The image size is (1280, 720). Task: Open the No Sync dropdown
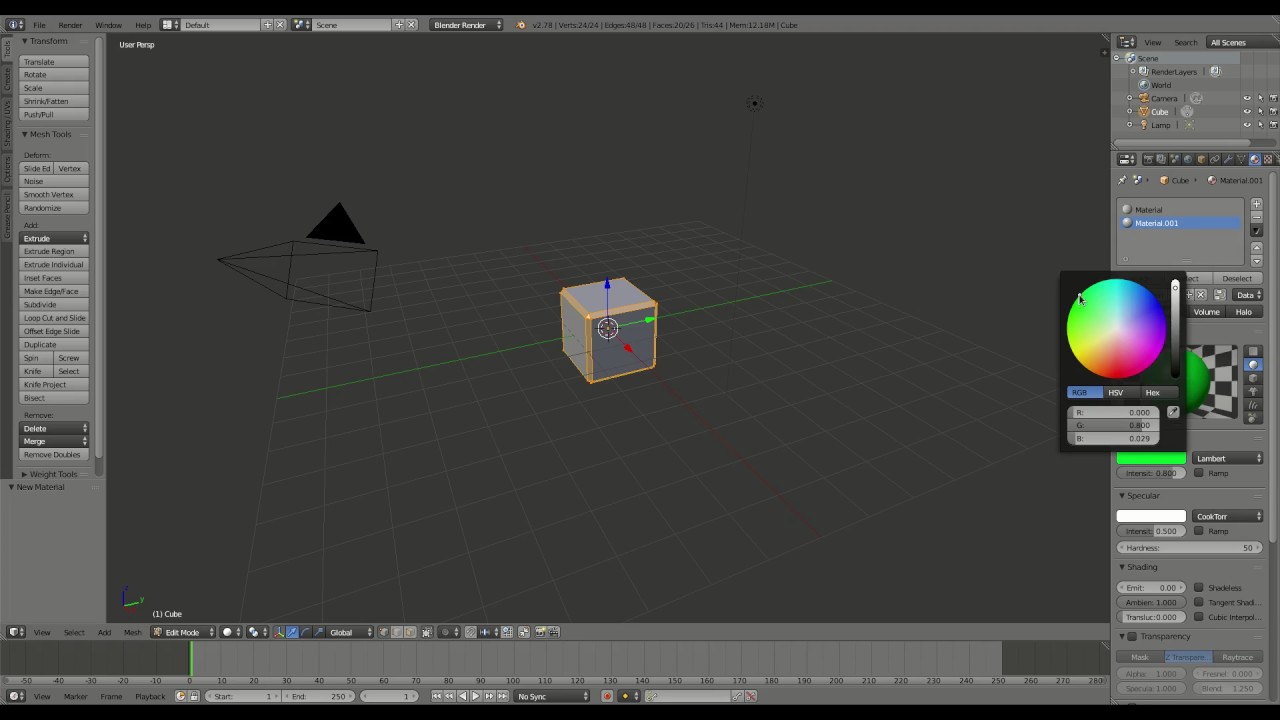[551, 696]
